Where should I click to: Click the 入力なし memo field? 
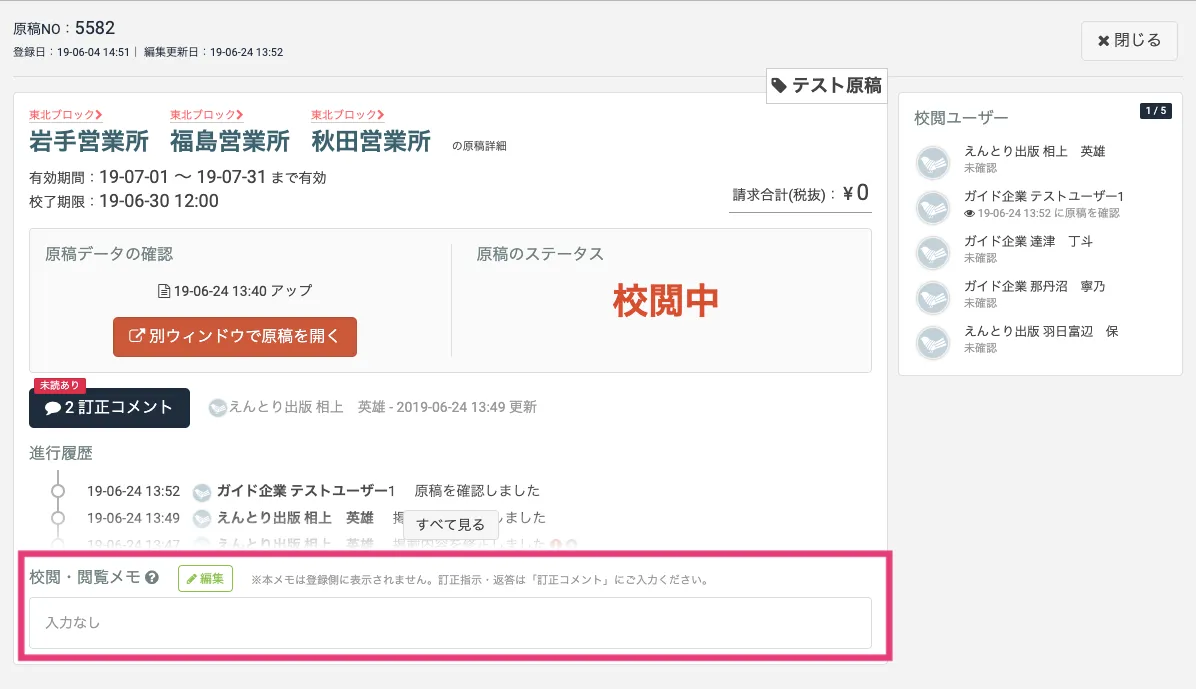click(x=450, y=623)
